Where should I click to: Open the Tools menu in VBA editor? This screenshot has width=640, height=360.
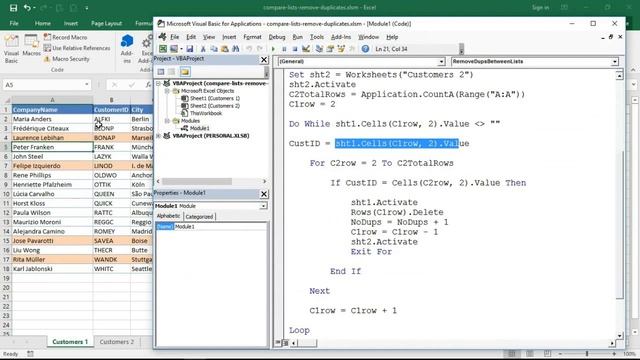coord(317,37)
